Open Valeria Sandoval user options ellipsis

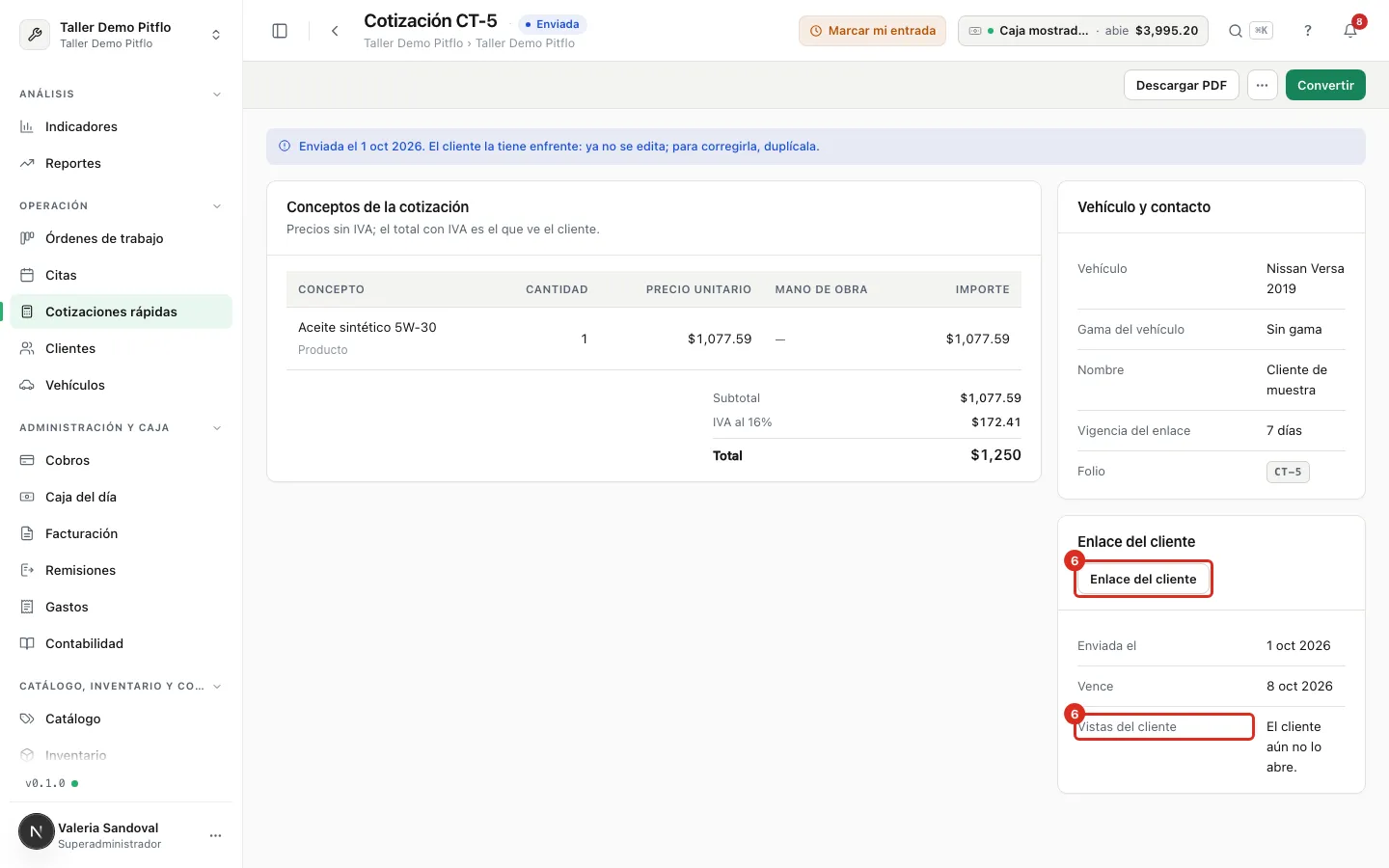point(215,835)
